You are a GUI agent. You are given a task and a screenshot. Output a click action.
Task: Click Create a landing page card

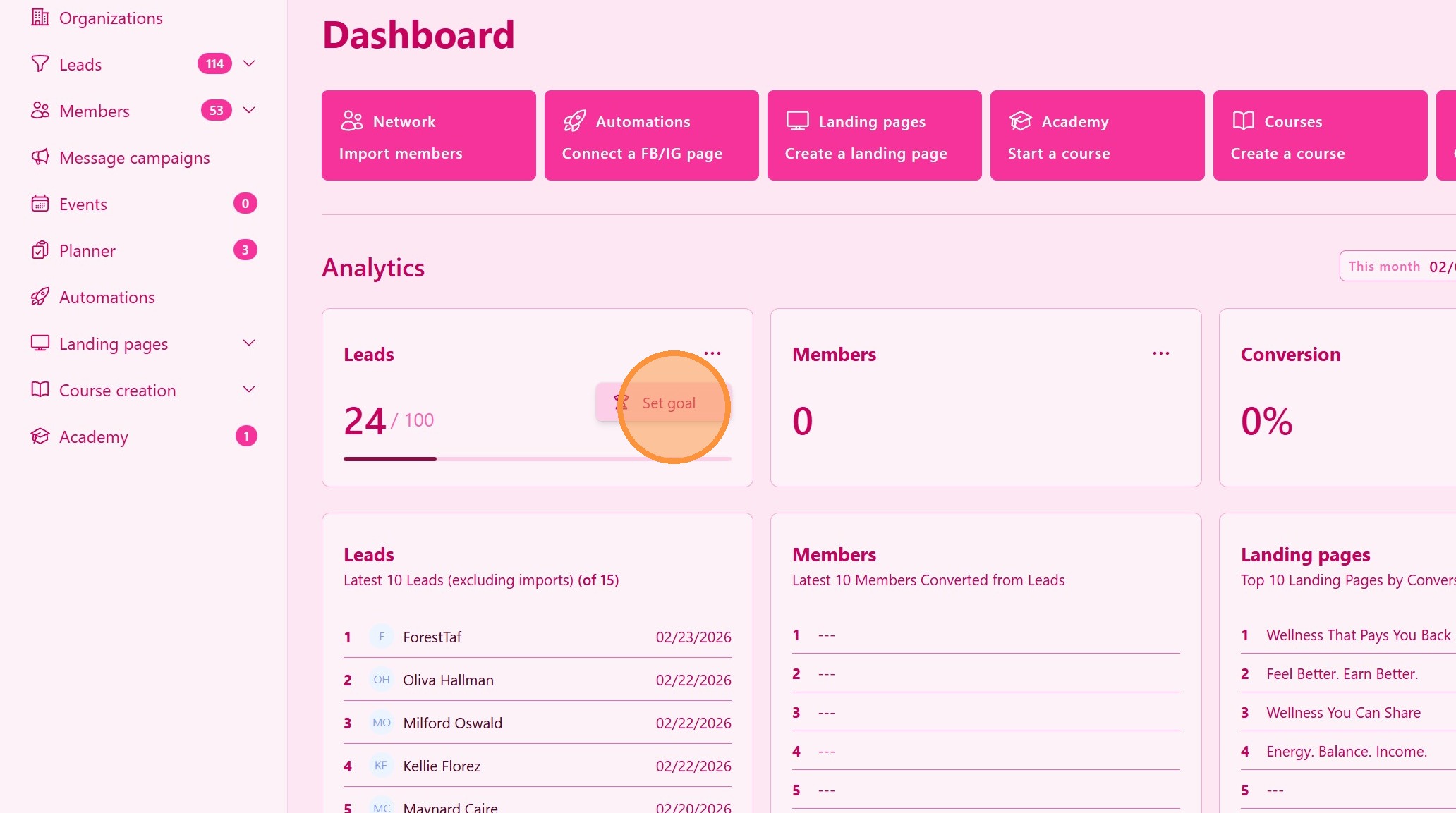coord(874,135)
